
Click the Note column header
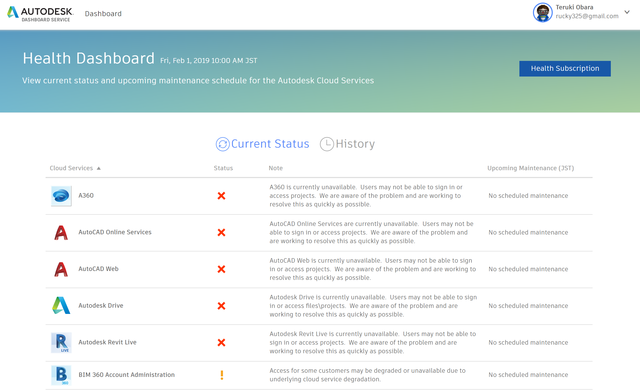click(x=276, y=168)
